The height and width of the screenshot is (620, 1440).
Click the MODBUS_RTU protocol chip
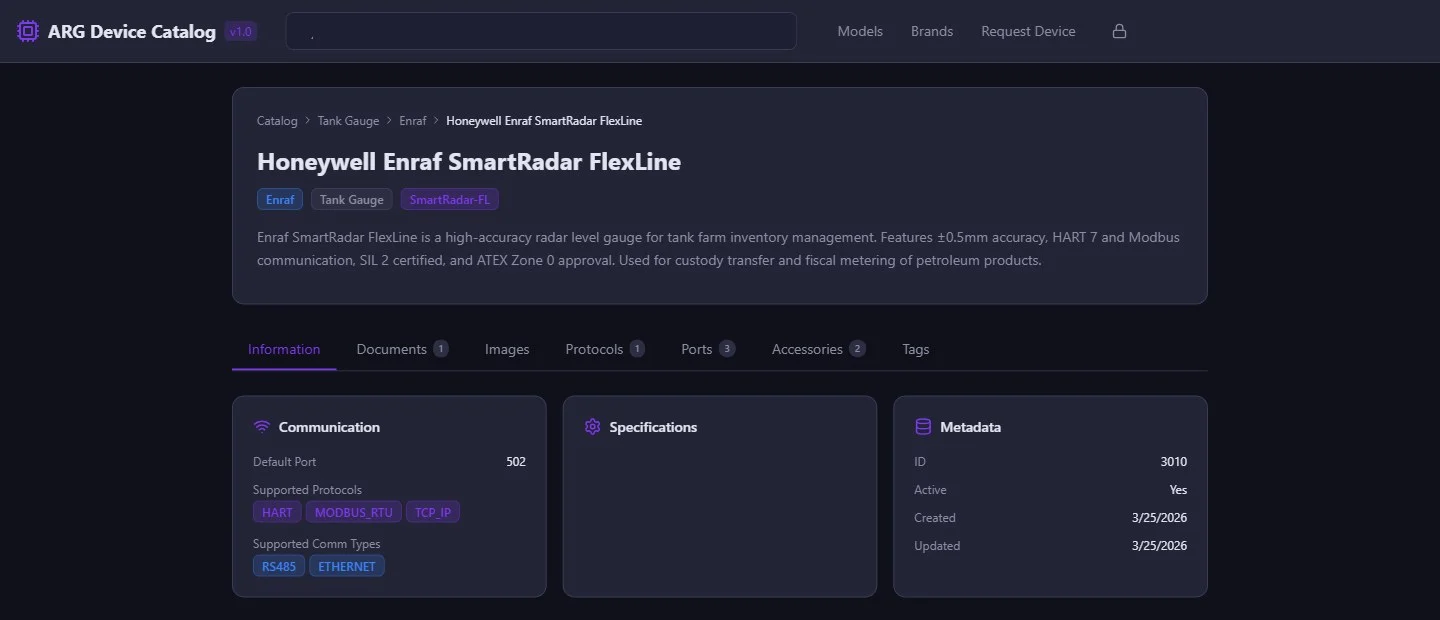pyautogui.click(x=354, y=512)
